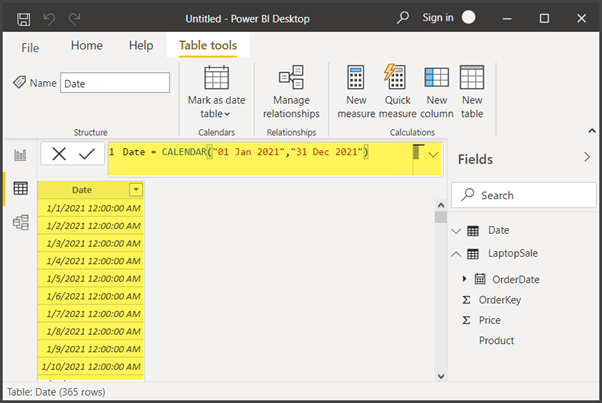Switch to Model view icon
Screen dimensions: 602x403
[21, 222]
